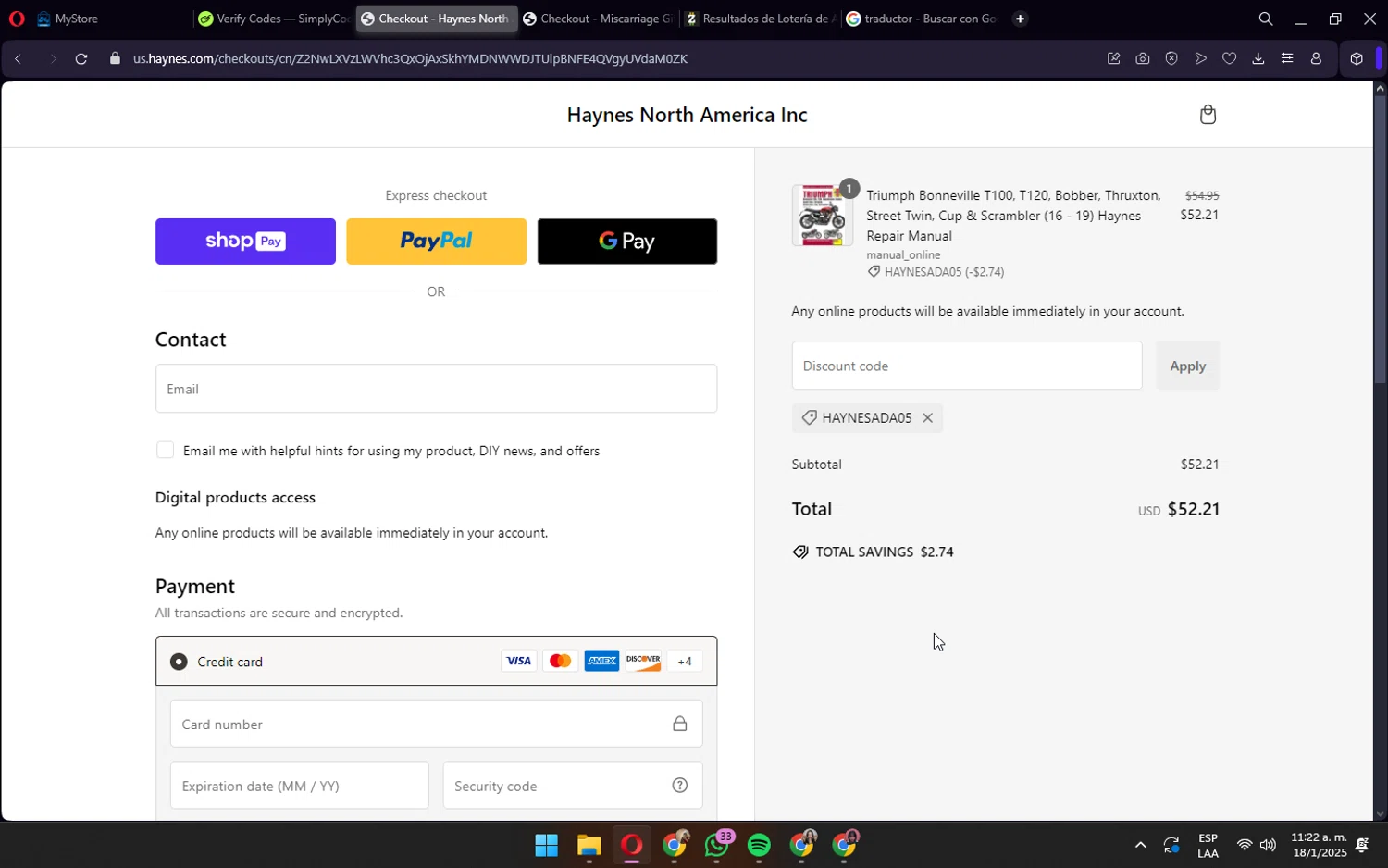Remove the HAYNESADA05 discount code chip

(x=927, y=418)
